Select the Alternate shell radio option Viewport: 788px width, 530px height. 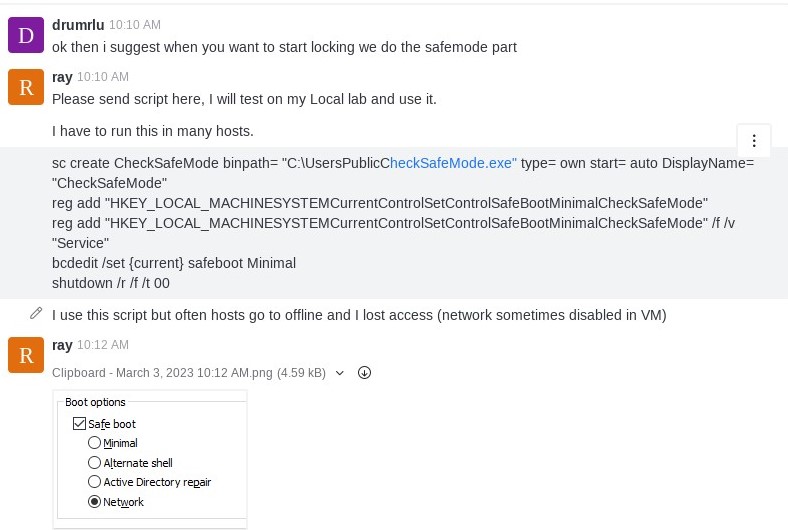pyautogui.click(x=94, y=462)
